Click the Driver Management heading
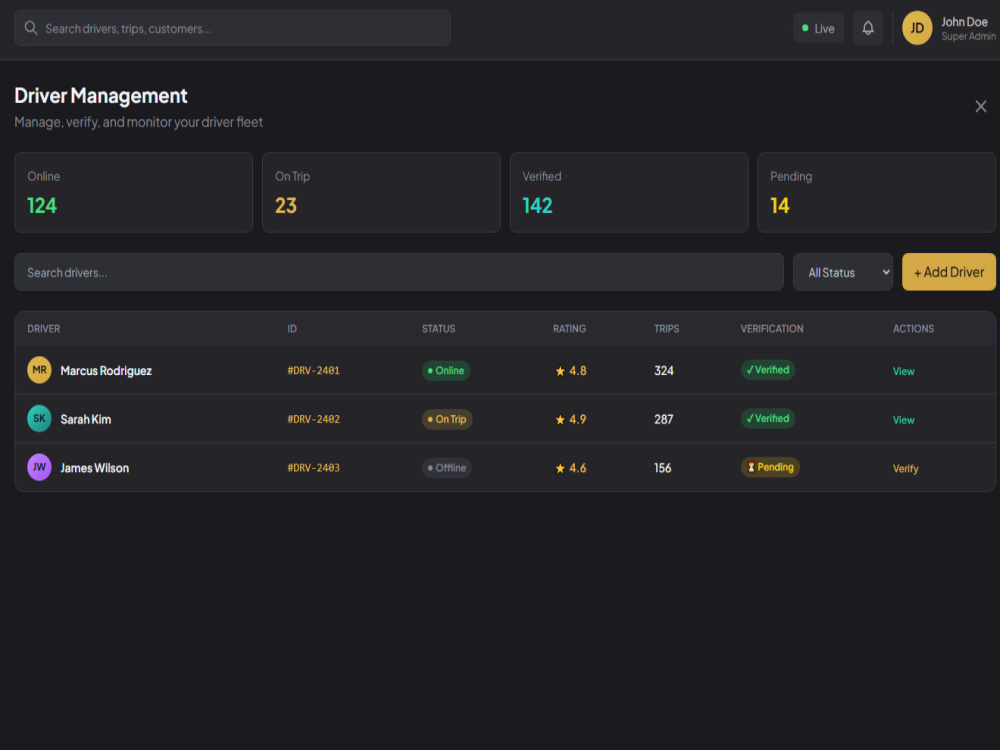The image size is (1000, 750). tap(101, 96)
